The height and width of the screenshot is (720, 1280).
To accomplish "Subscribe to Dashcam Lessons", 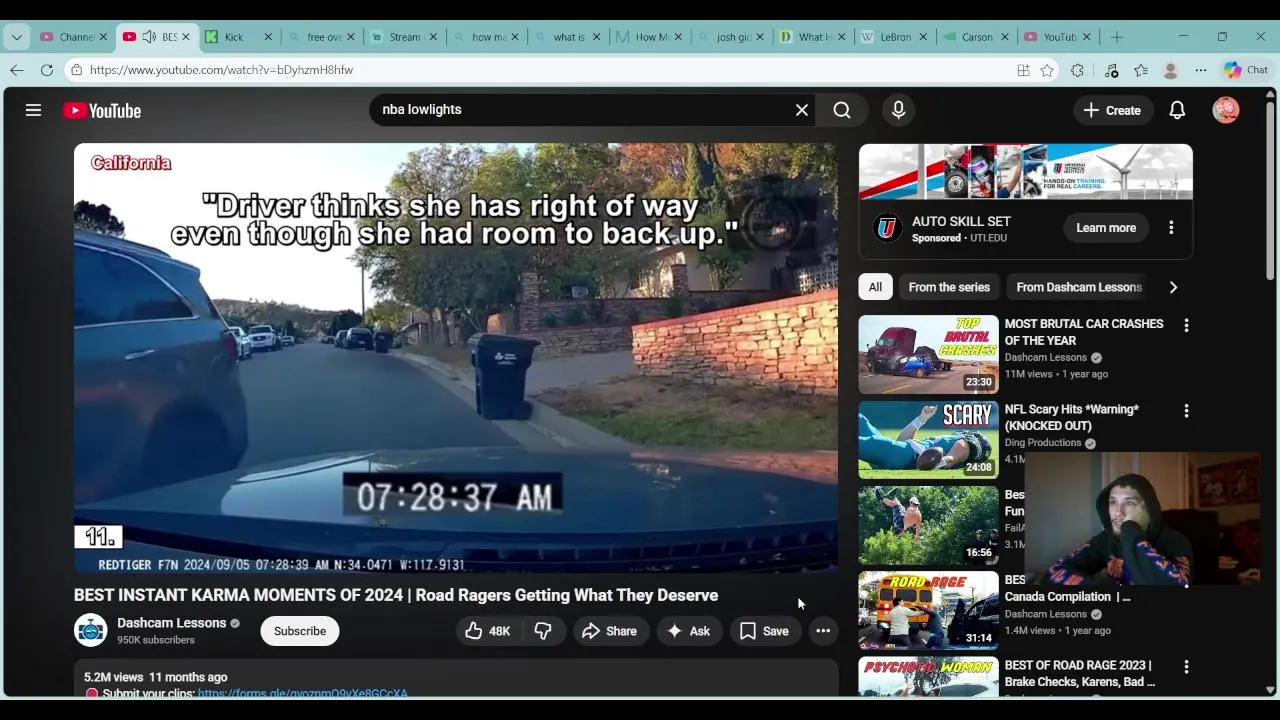I will [x=300, y=631].
